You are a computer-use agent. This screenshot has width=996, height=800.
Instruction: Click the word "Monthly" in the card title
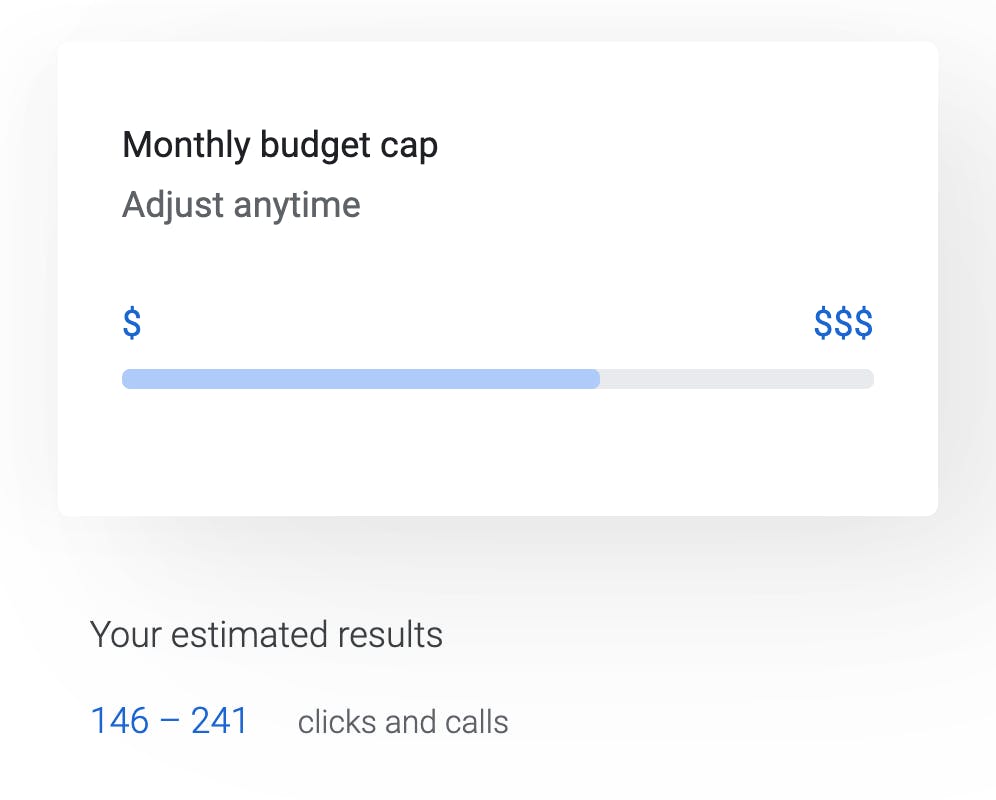(186, 146)
